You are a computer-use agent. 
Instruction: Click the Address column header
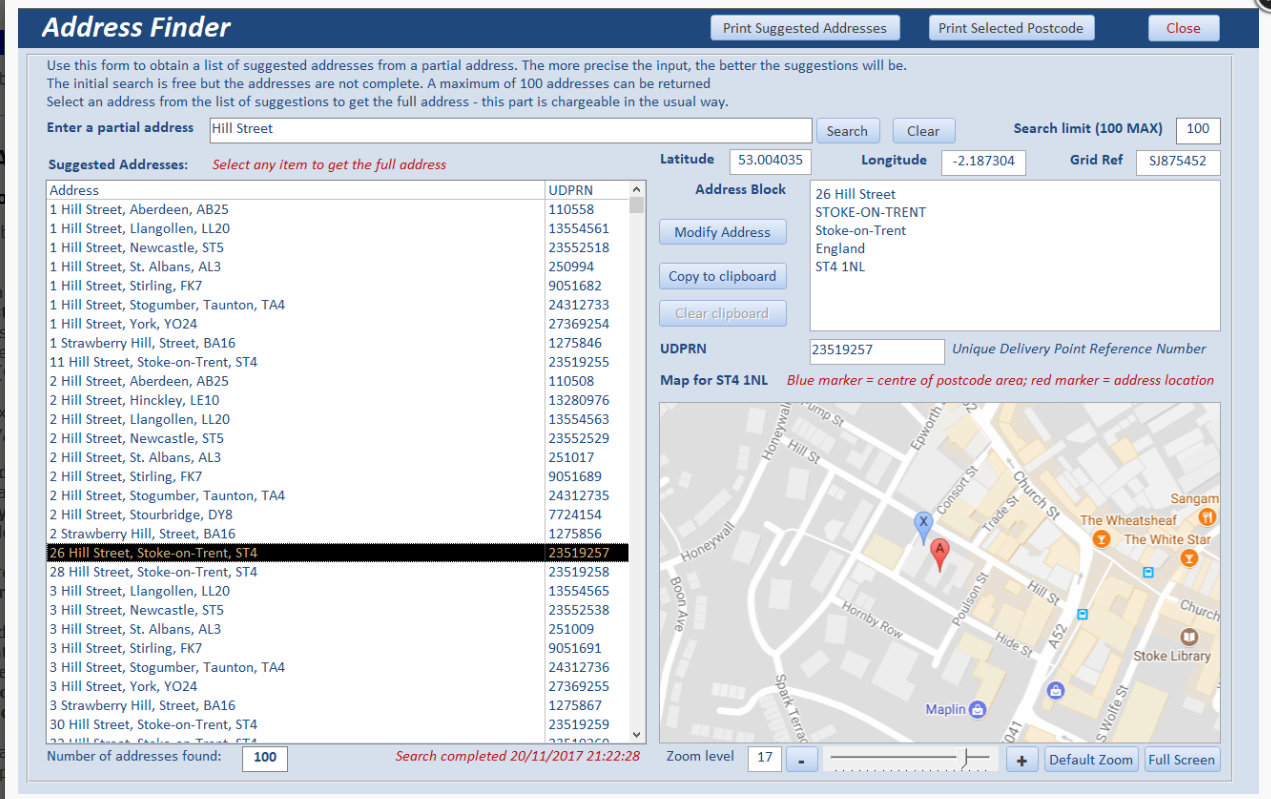point(296,190)
